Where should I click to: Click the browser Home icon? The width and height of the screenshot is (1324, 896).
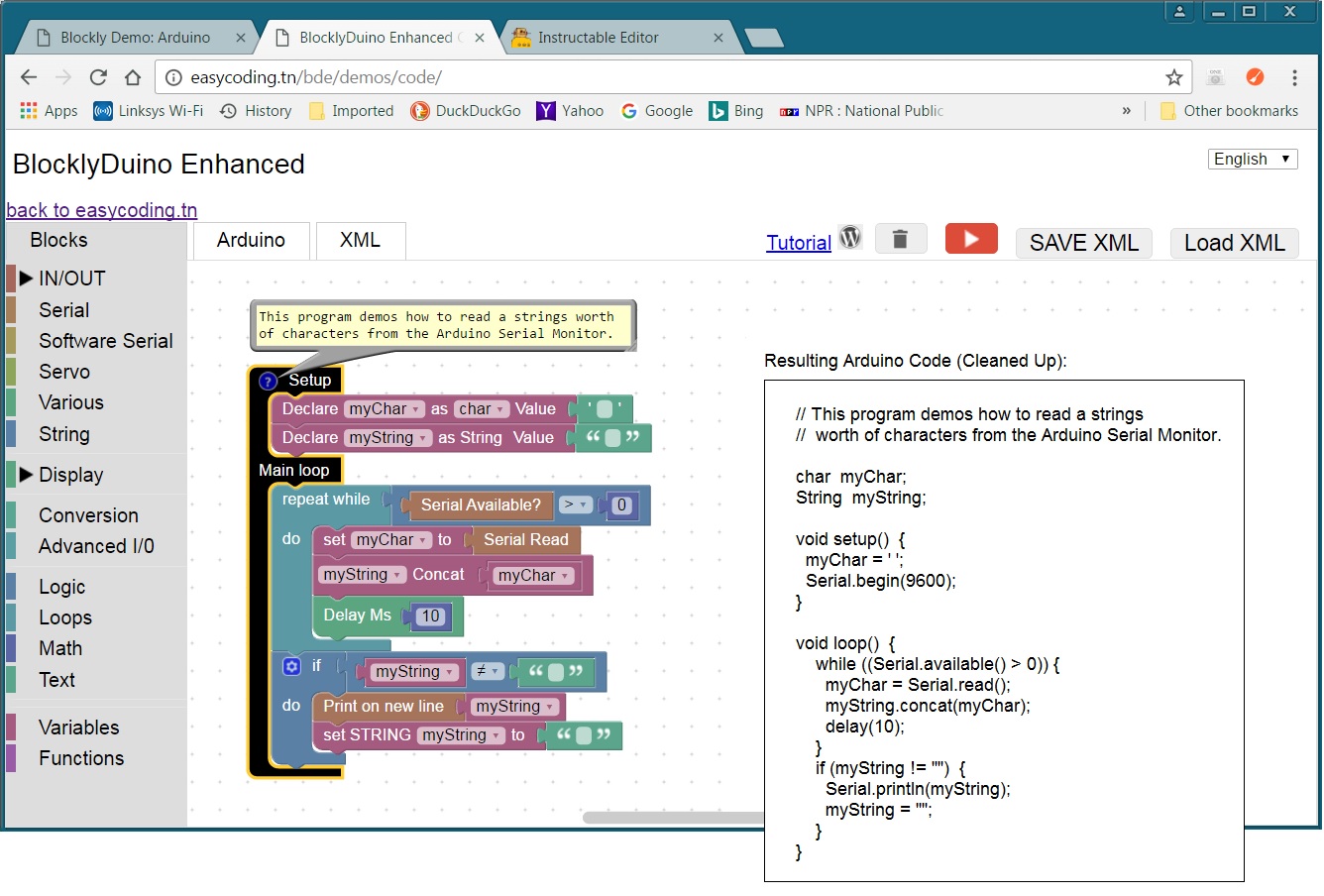[x=133, y=76]
